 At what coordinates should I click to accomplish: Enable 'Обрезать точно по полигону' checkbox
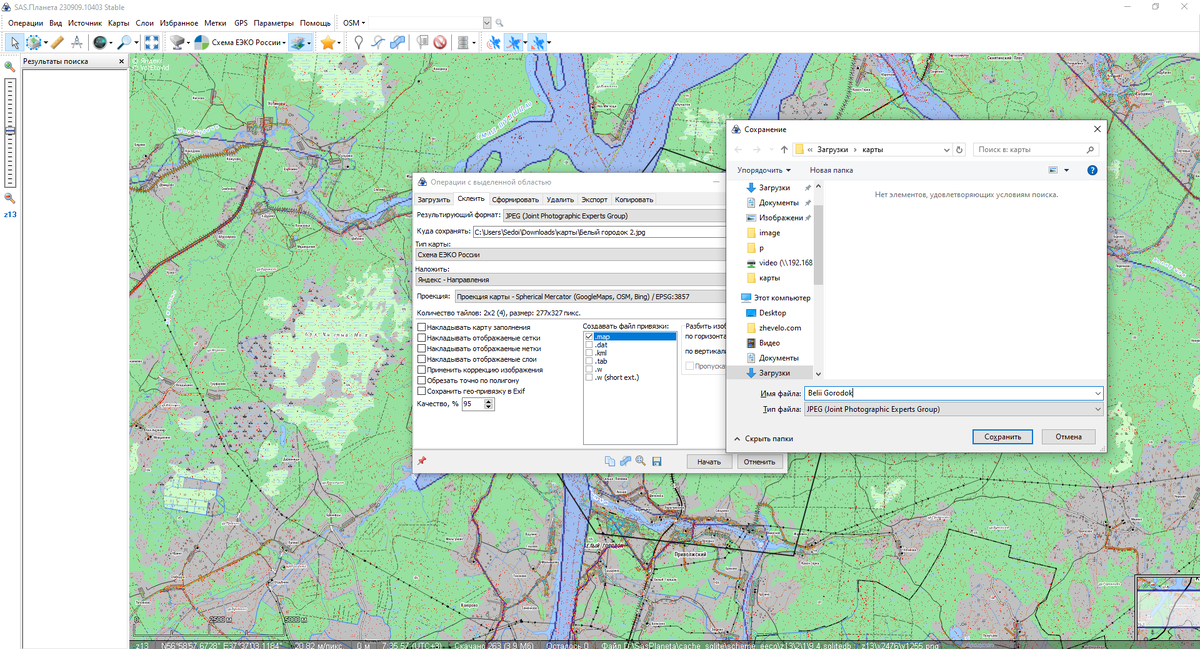point(421,381)
